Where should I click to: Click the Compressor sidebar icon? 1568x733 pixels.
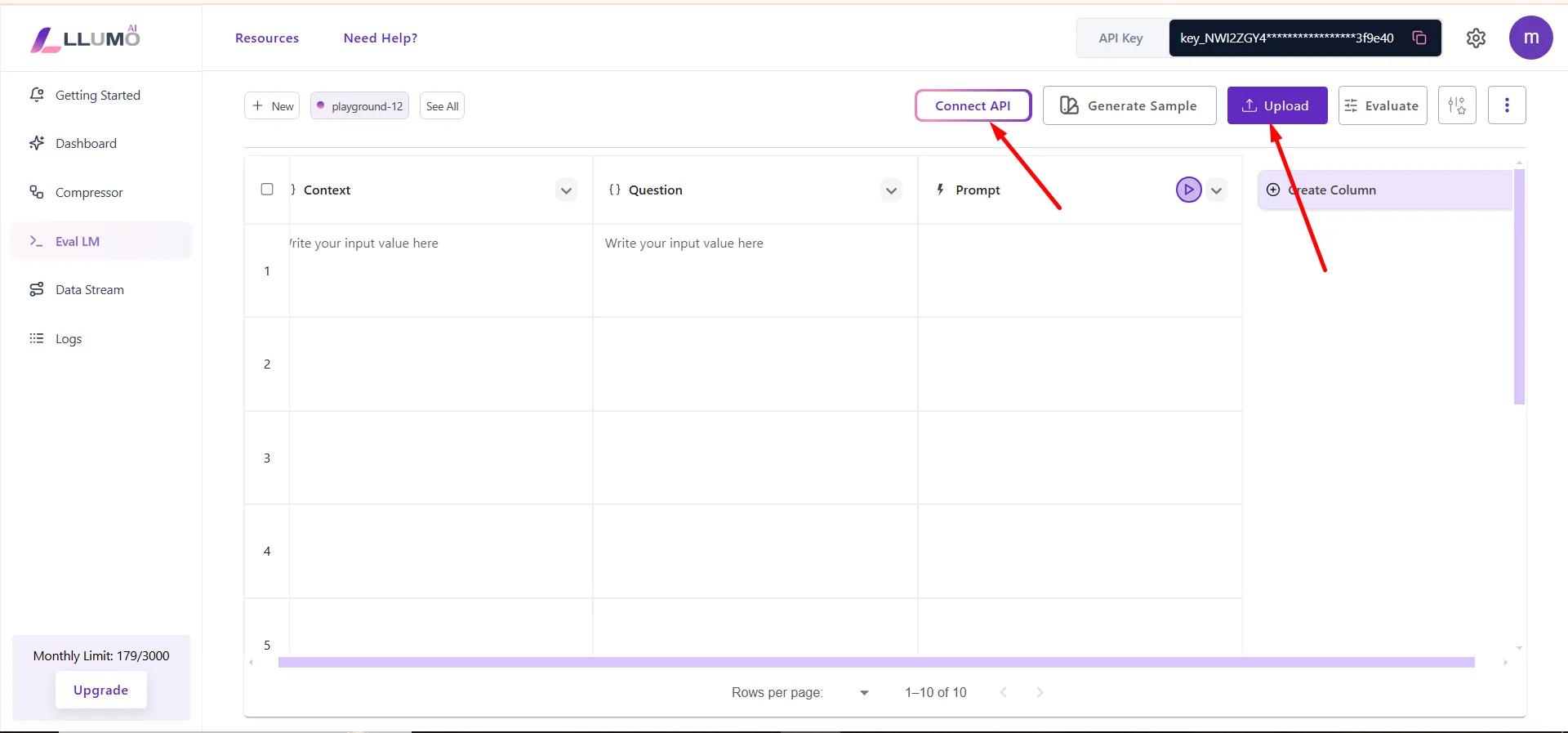coord(37,192)
